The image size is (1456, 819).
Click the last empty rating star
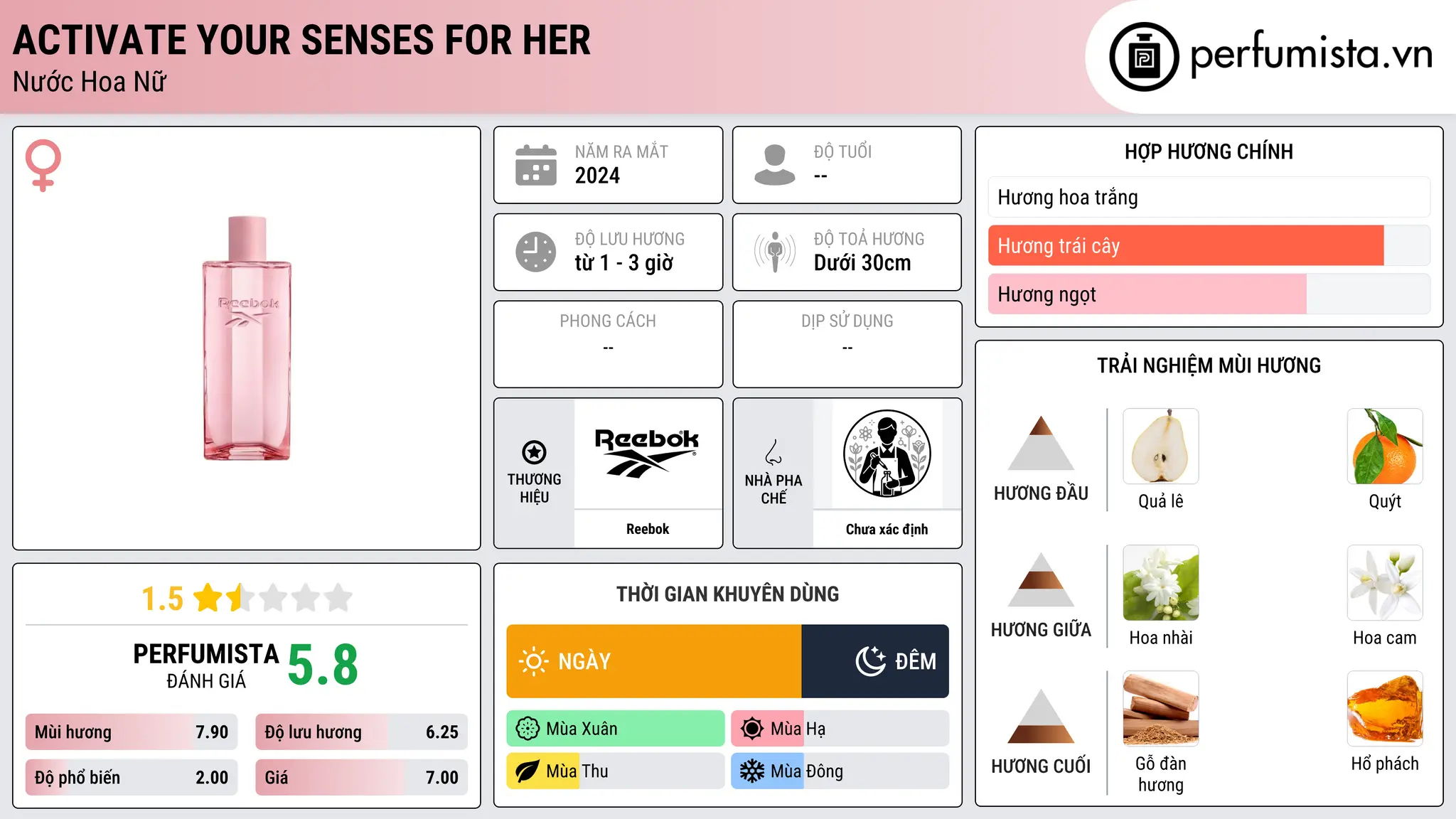click(339, 598)
